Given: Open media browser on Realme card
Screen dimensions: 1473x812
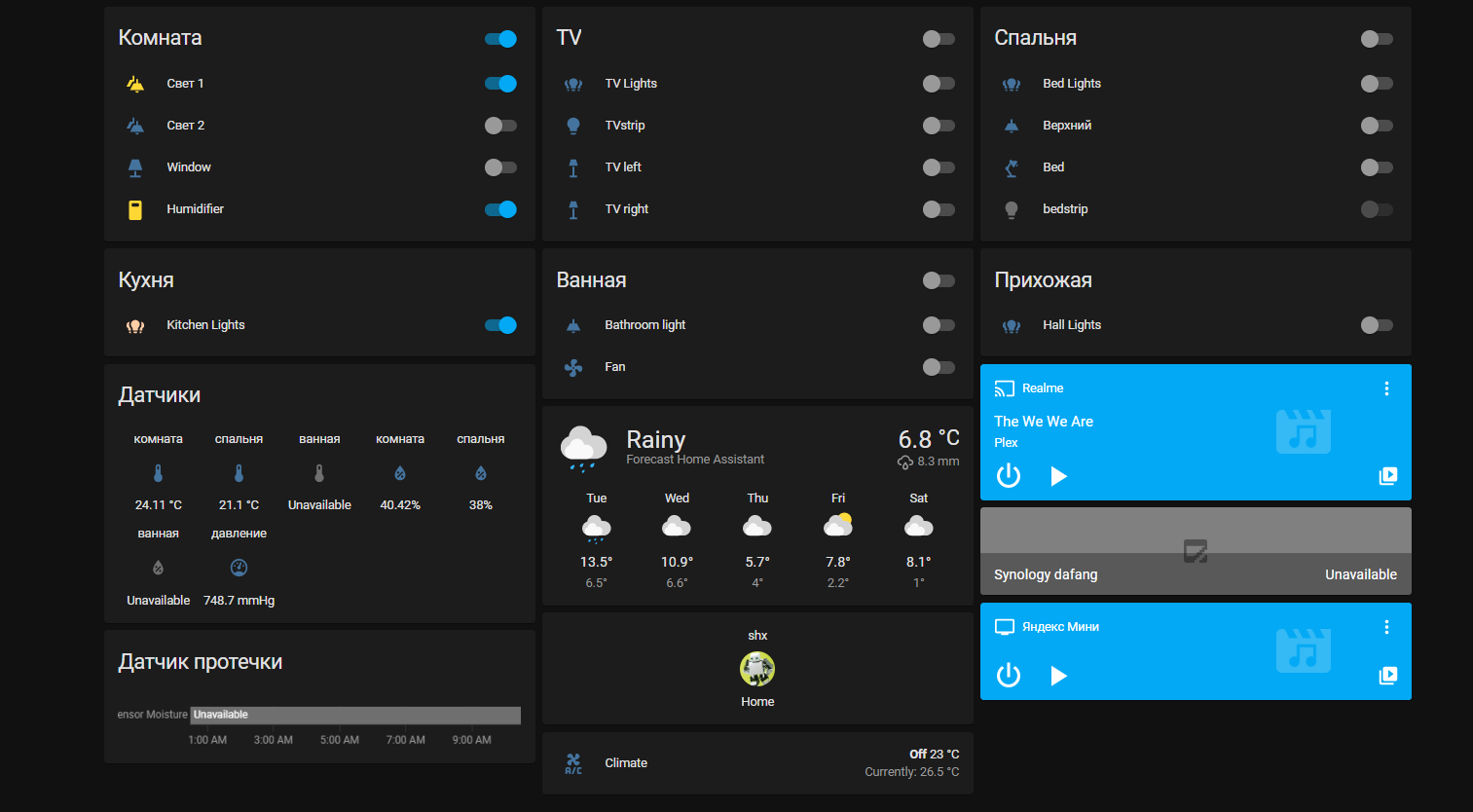Looking at the screenshot, I should click(x=1387, y=476).
